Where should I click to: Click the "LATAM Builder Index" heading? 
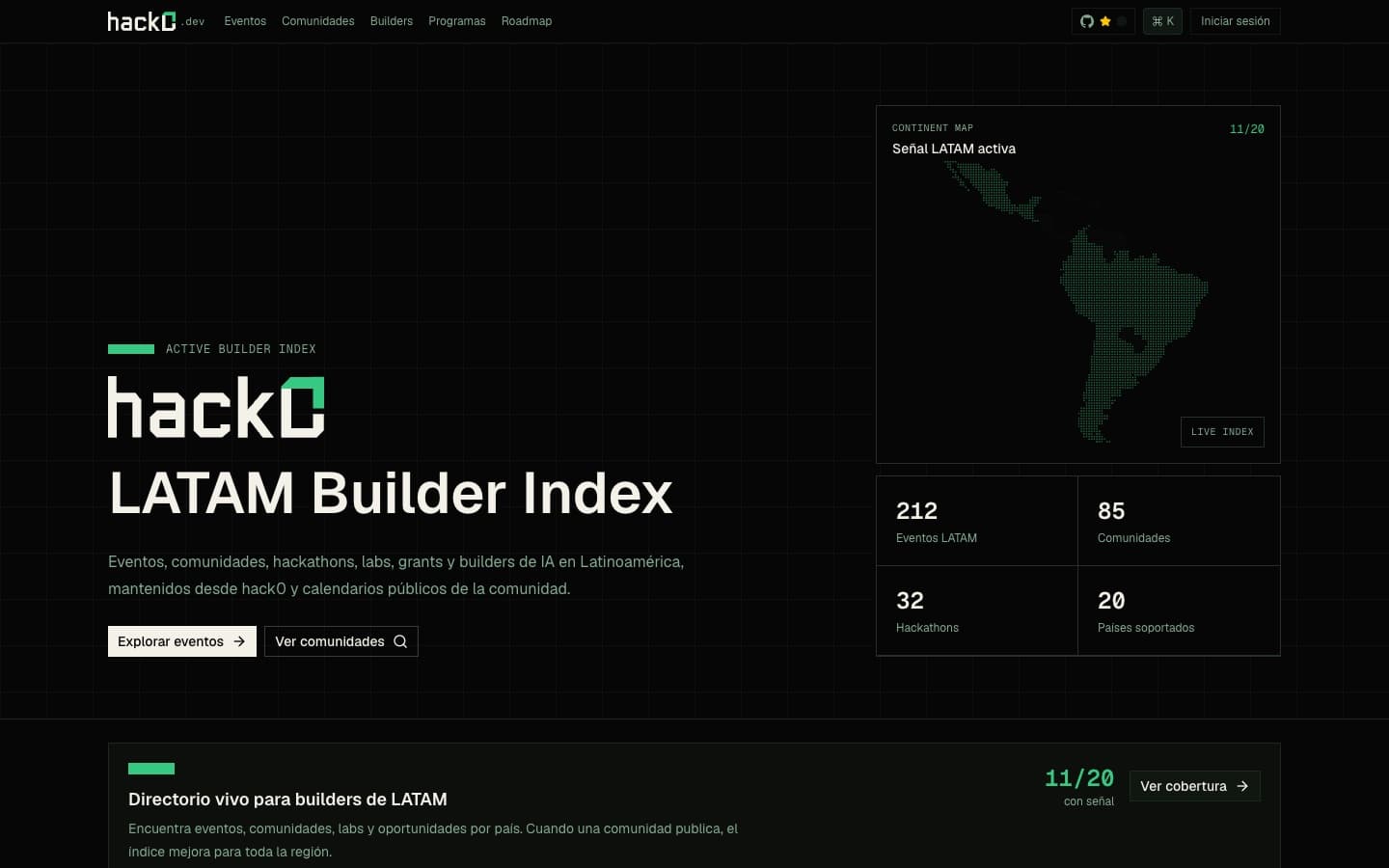click(x=391, y=494)
